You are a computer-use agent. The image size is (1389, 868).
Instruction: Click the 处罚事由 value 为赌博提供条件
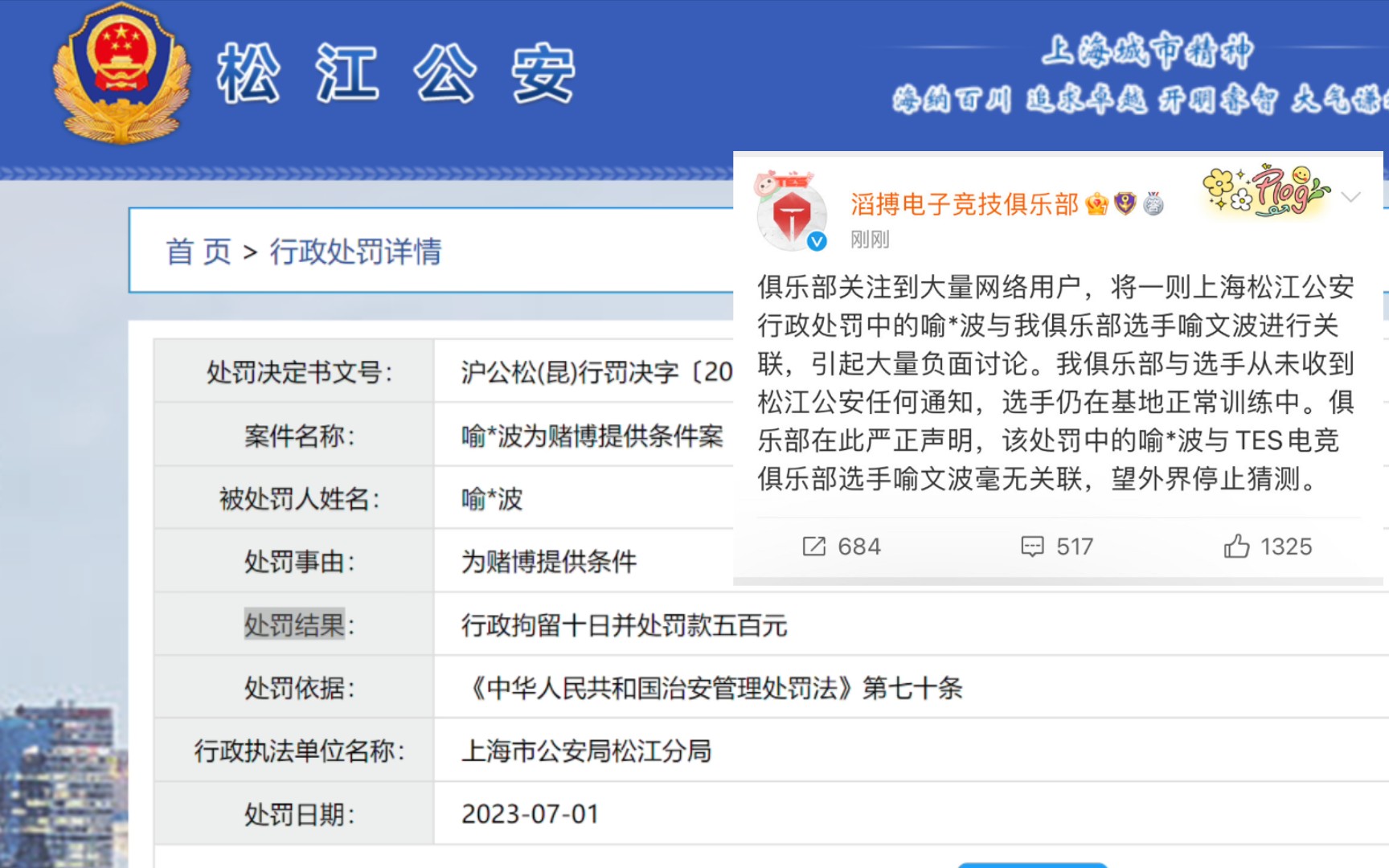point(549,562)
